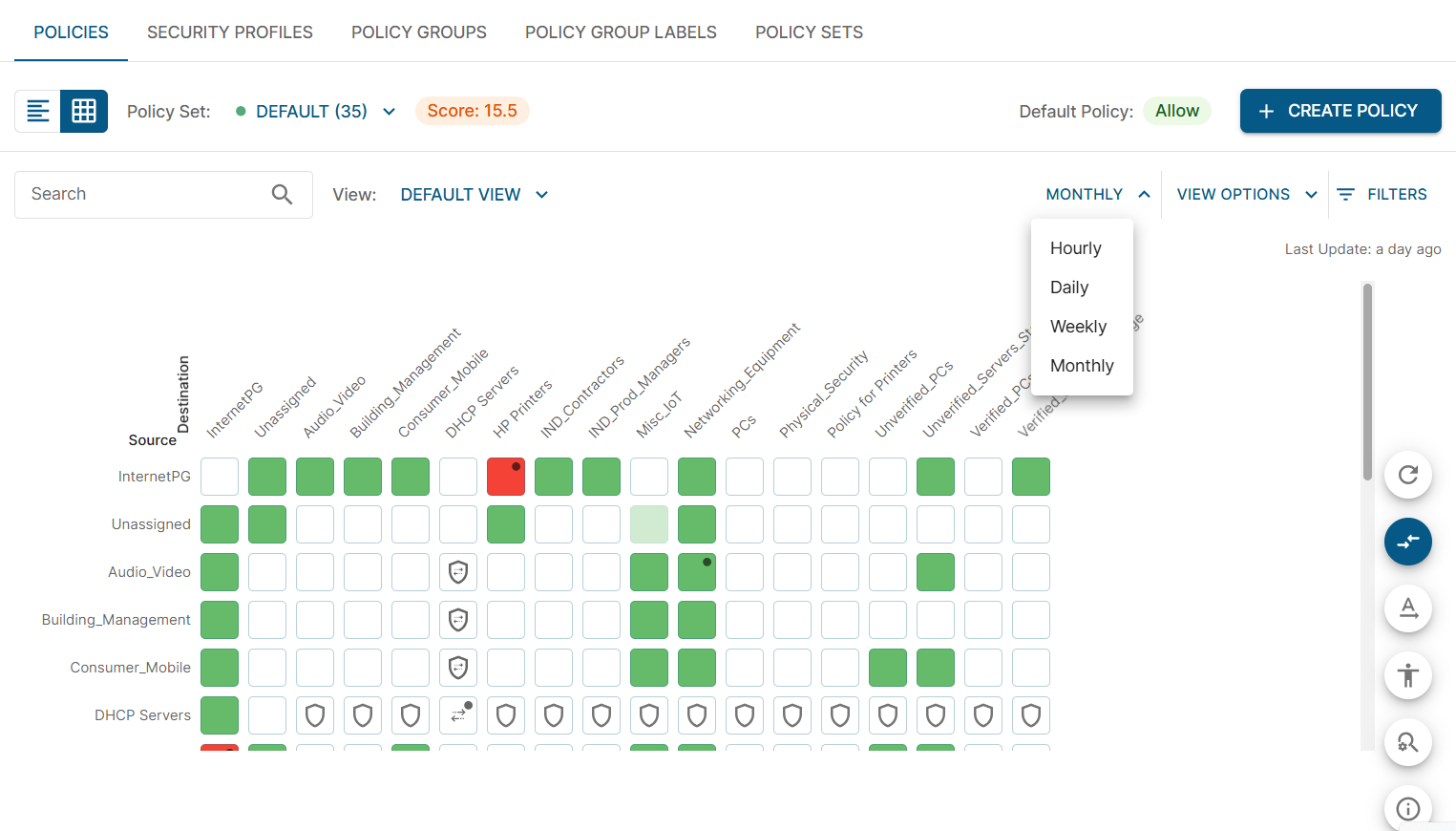
Task: Click the magnifier search floating button
Action: pyautogui.click(x=1407, y=742)
